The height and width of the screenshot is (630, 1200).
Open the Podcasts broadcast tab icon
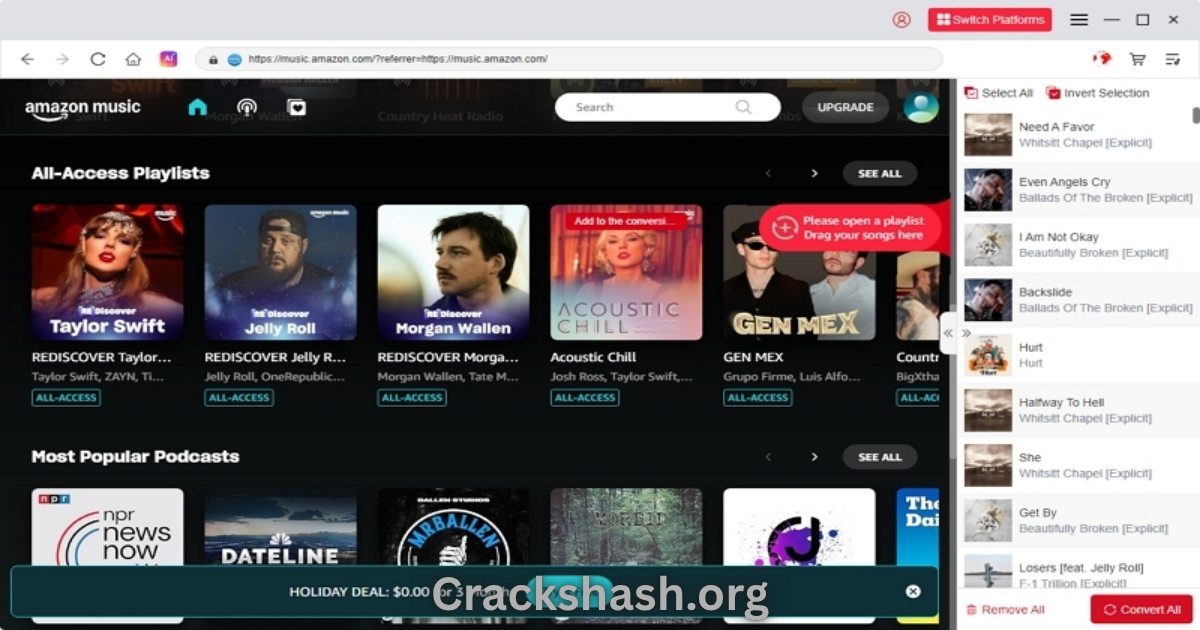point(247,107)
